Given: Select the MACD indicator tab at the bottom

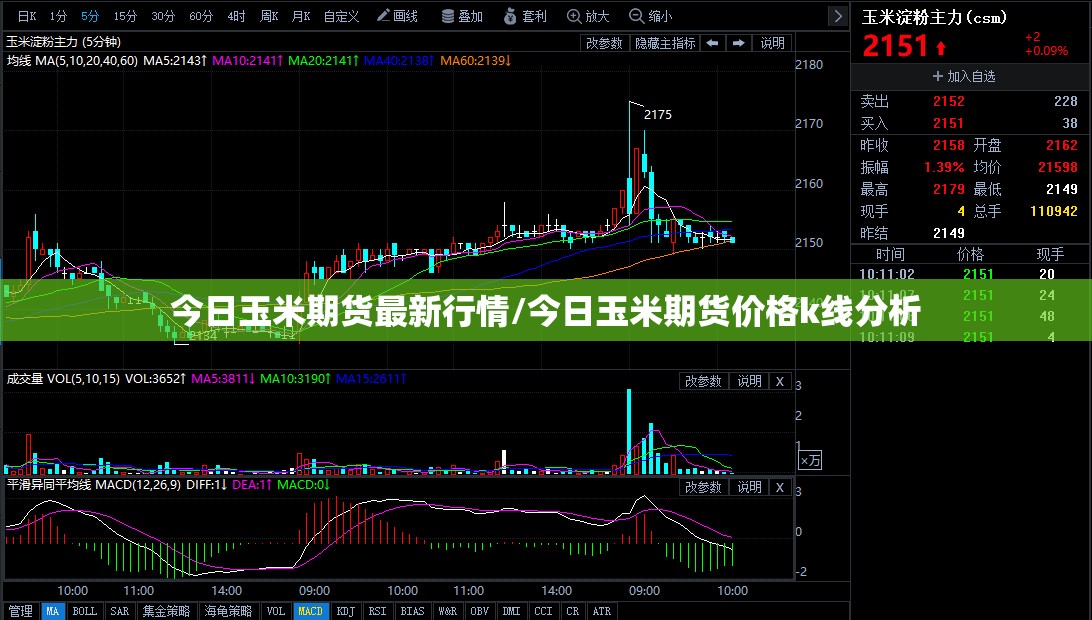Looking at the screenshot, I should [311, 611].
